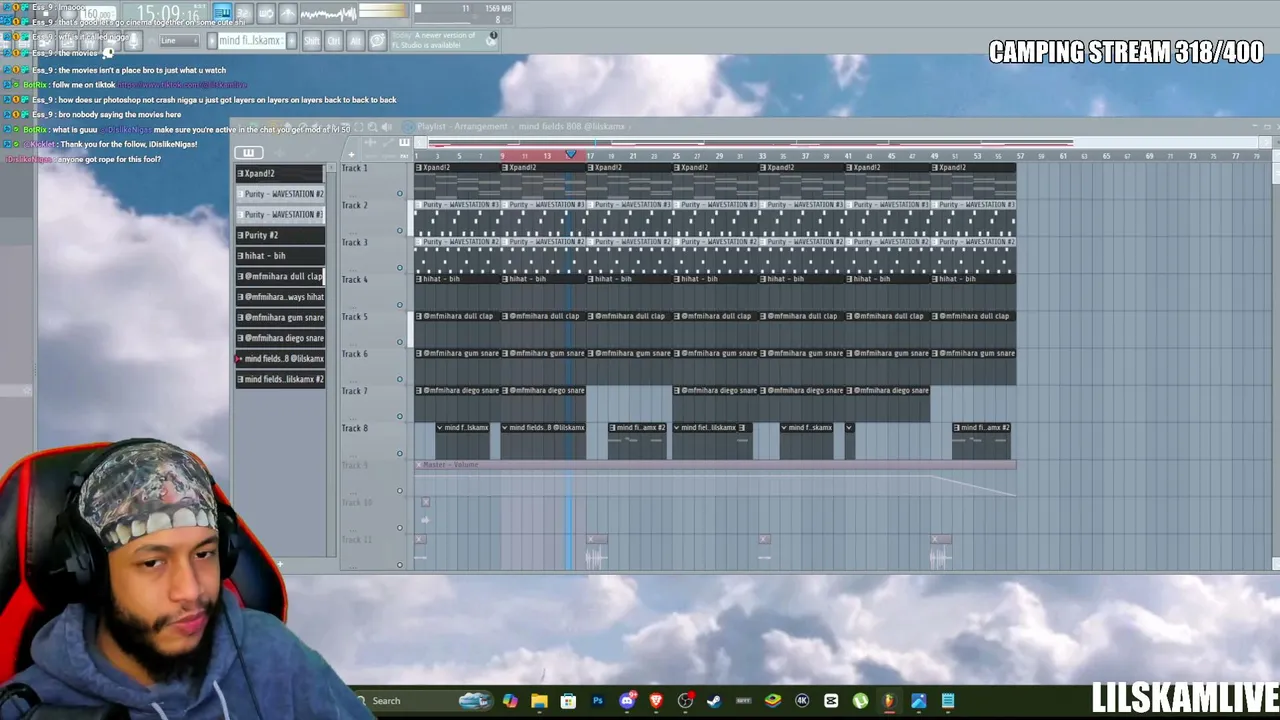
Task: Select mind fields..8 @lilskamx in the picker
Action: click(280, 358)
